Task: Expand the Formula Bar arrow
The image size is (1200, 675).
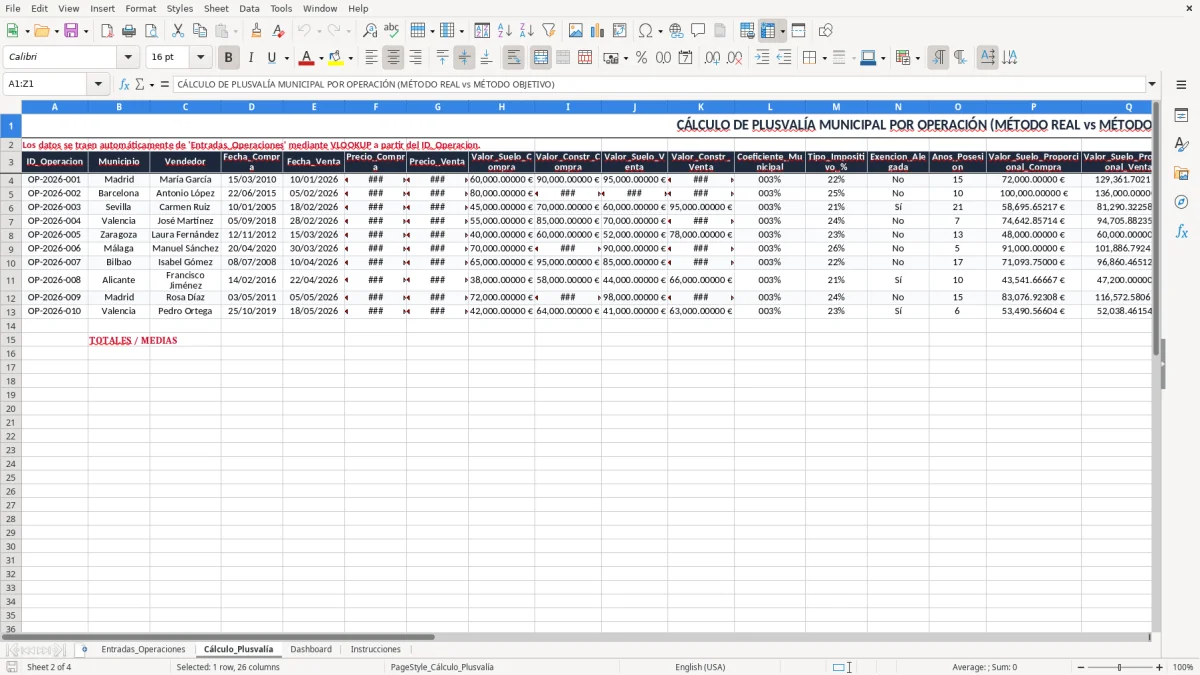Action: (1152, 85)
